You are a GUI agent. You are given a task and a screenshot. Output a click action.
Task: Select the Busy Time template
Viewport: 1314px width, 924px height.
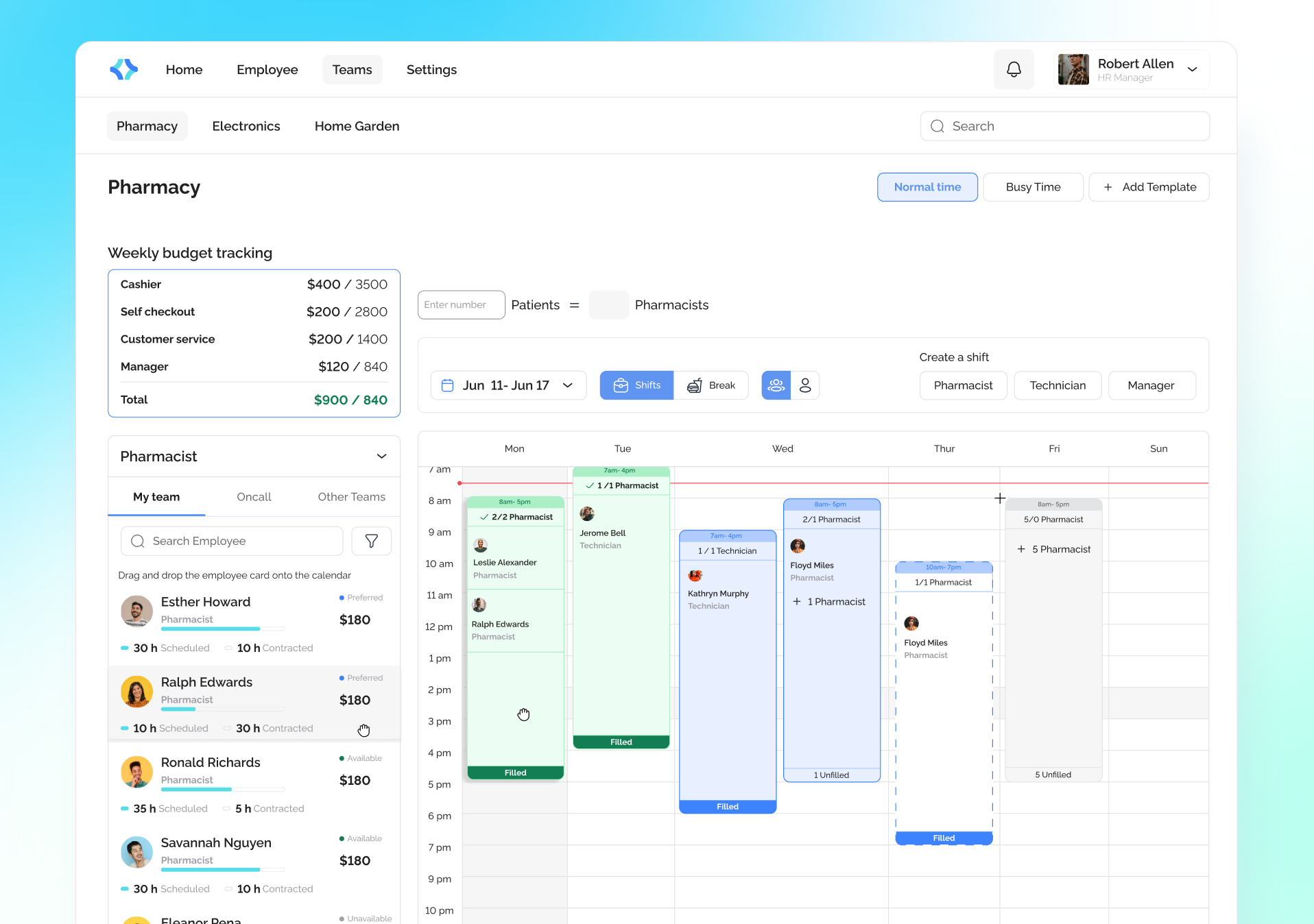[1033, 187]
